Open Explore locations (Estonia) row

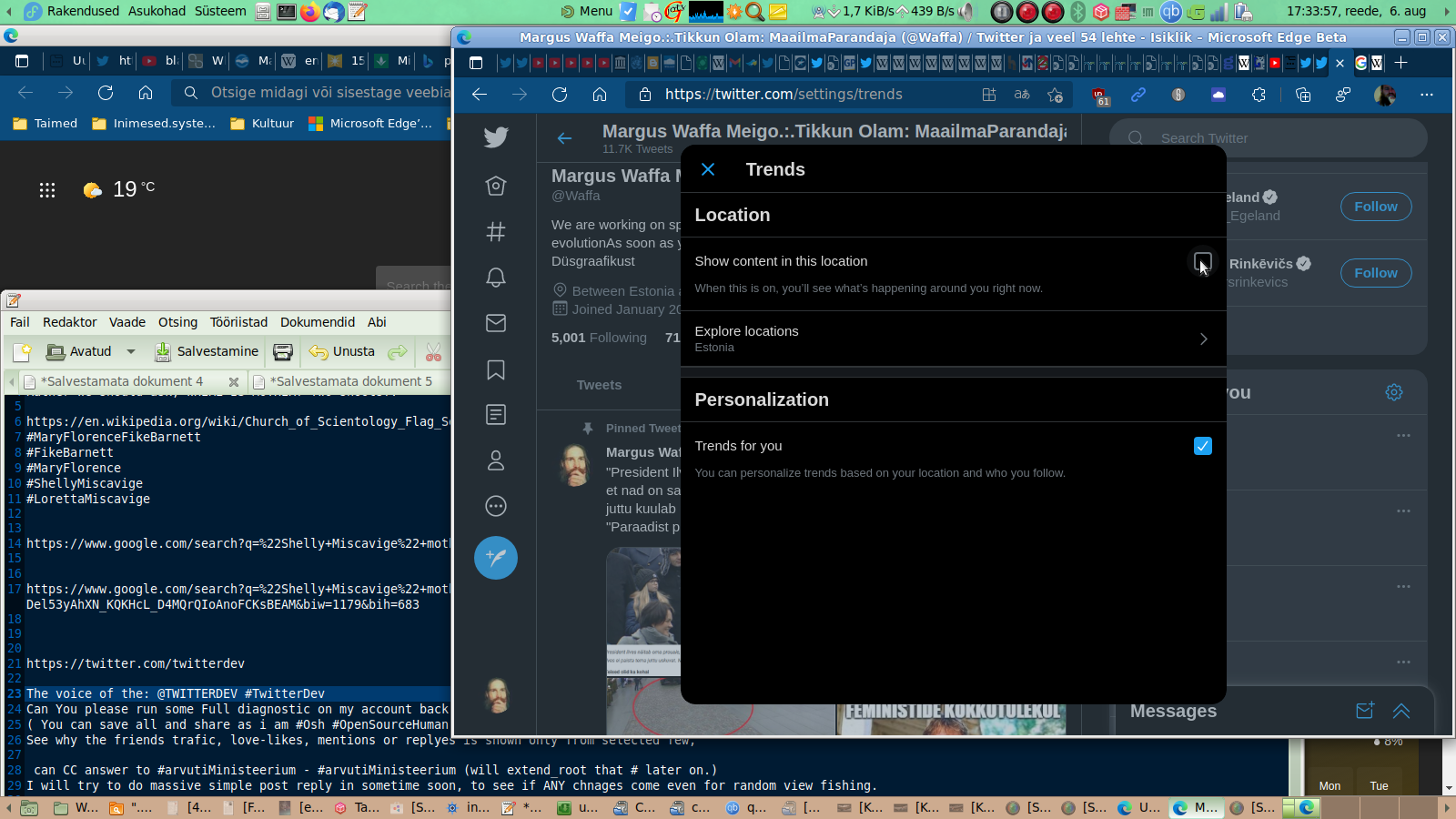(x=953, y=339)
